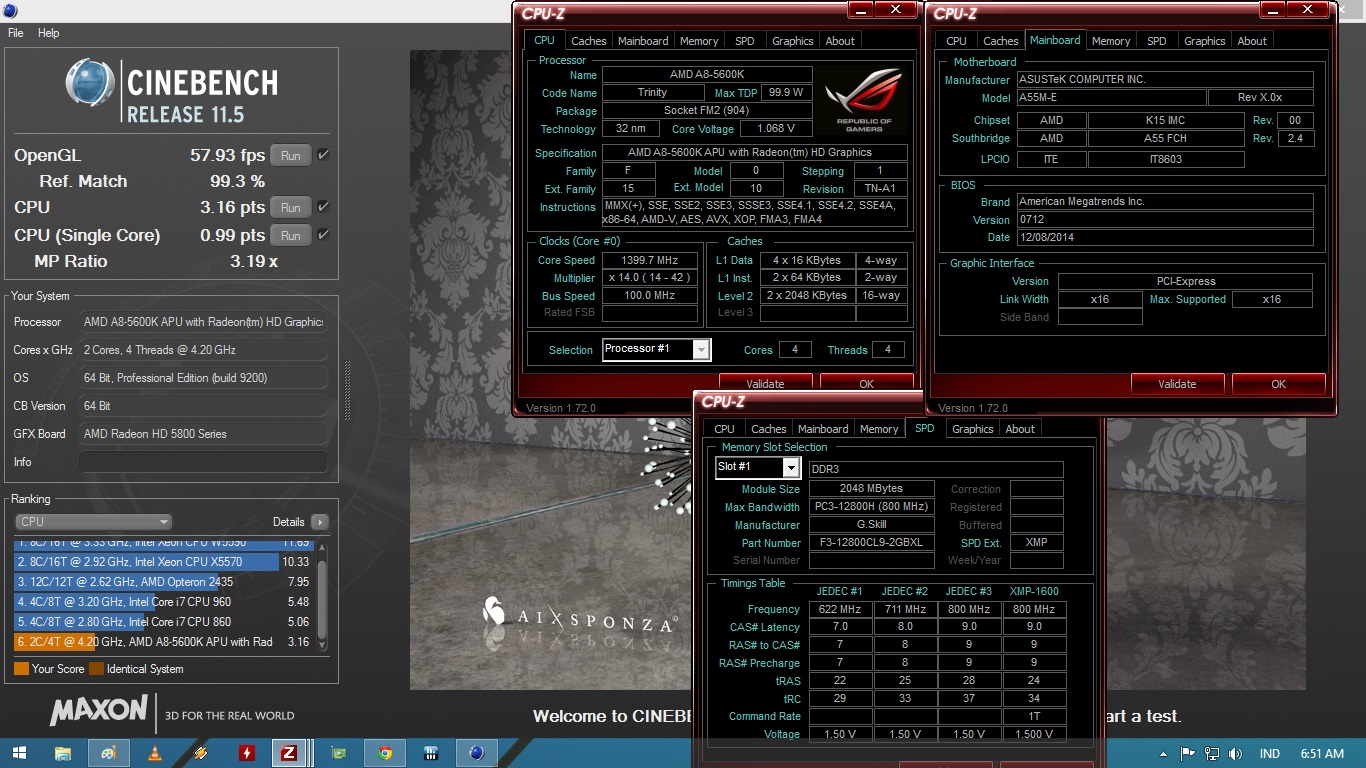
Task: Open the Paint app taskbar icon
Action: click(x=108, y=753)
